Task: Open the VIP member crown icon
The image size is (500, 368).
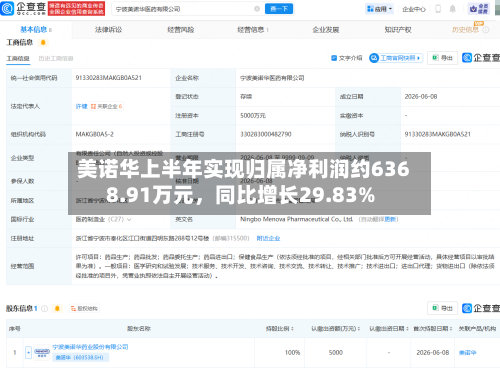Action: point(479,9)
